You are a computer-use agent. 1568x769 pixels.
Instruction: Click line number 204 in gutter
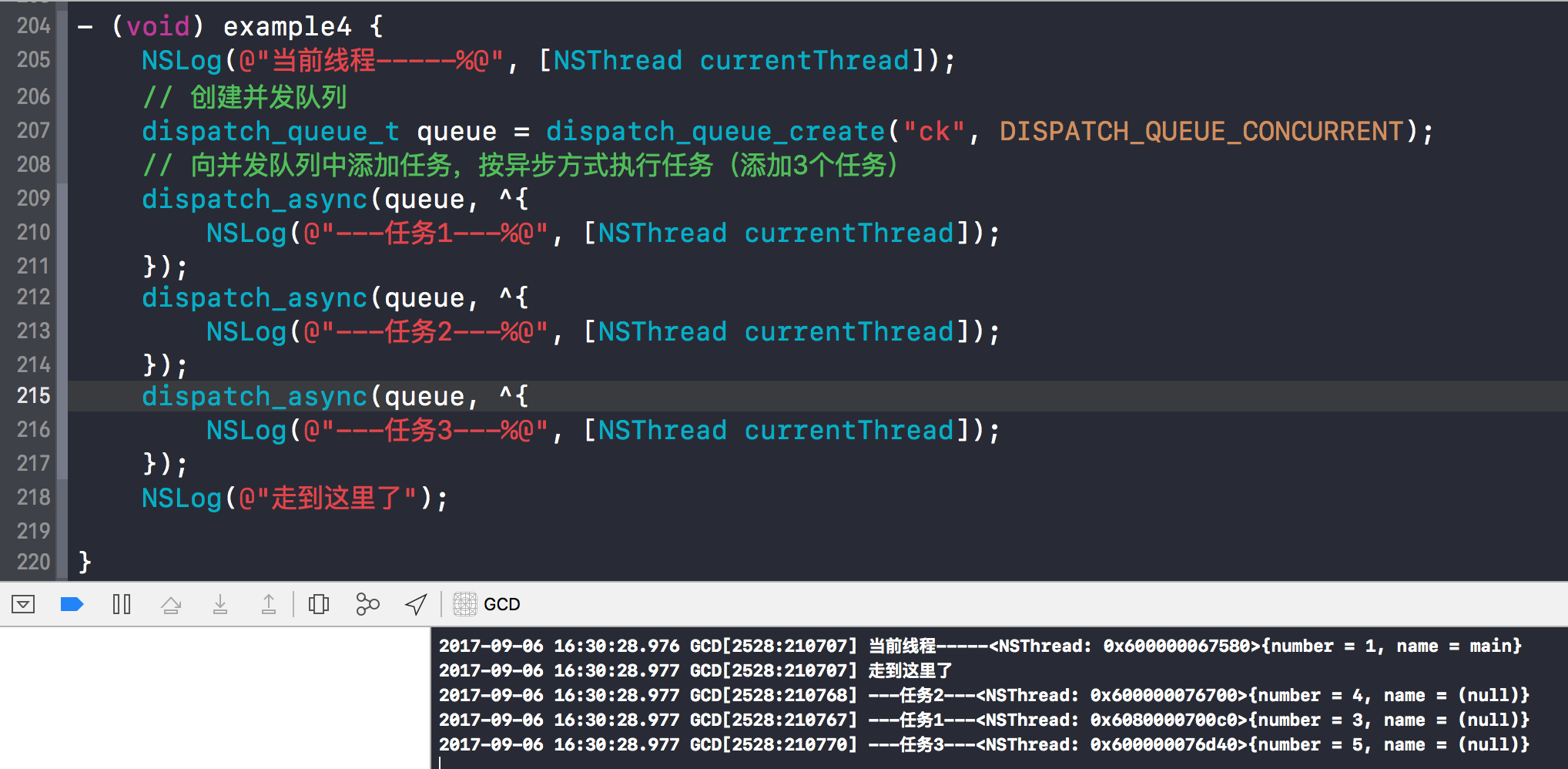click(x=33, y=26)
